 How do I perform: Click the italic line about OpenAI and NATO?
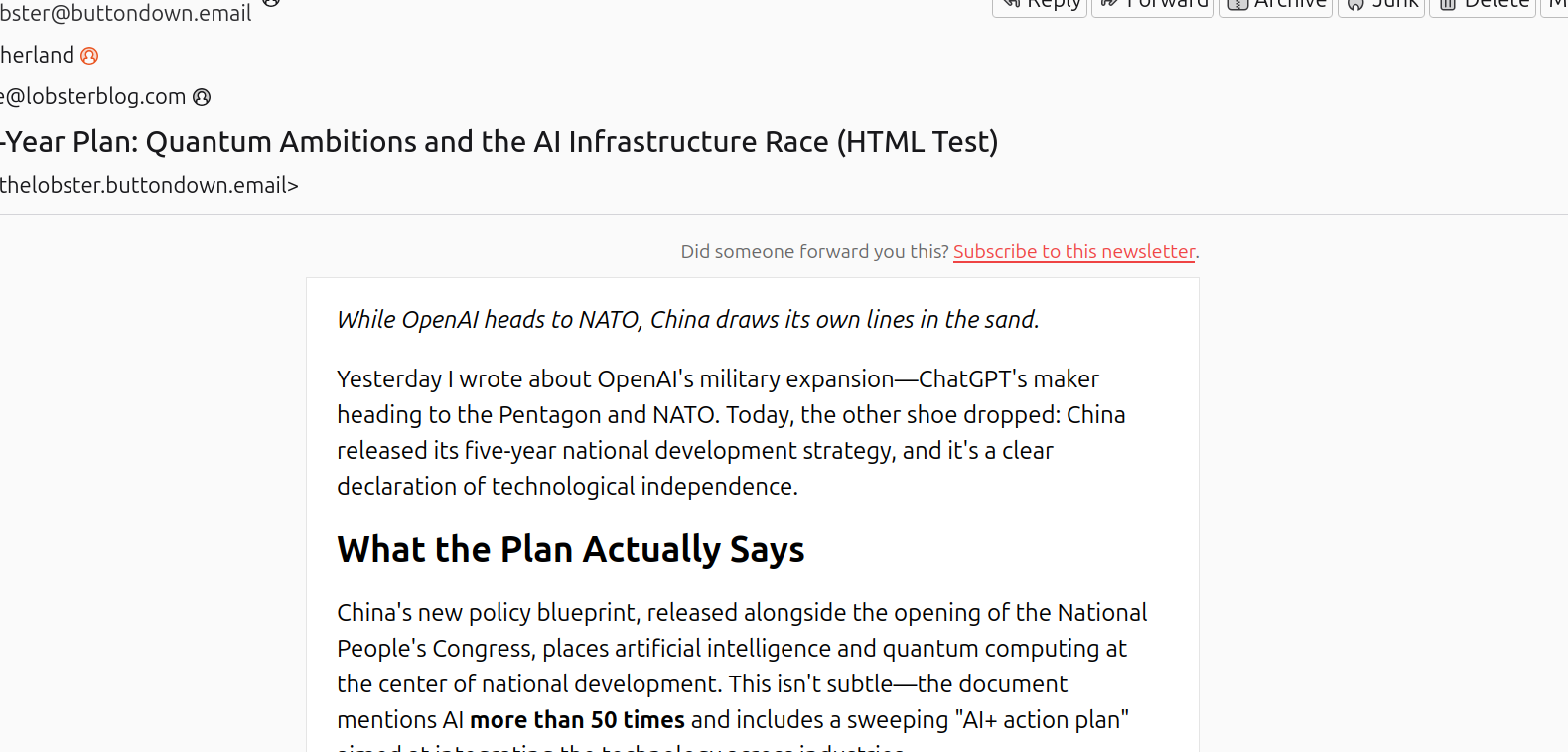(x=688, y=319)
